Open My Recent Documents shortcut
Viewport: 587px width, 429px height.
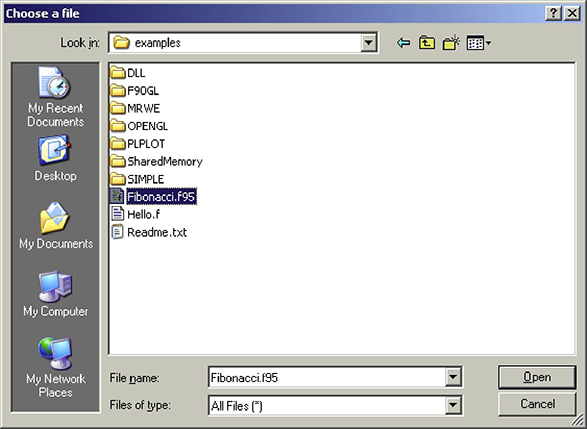[x=55, y=97]
